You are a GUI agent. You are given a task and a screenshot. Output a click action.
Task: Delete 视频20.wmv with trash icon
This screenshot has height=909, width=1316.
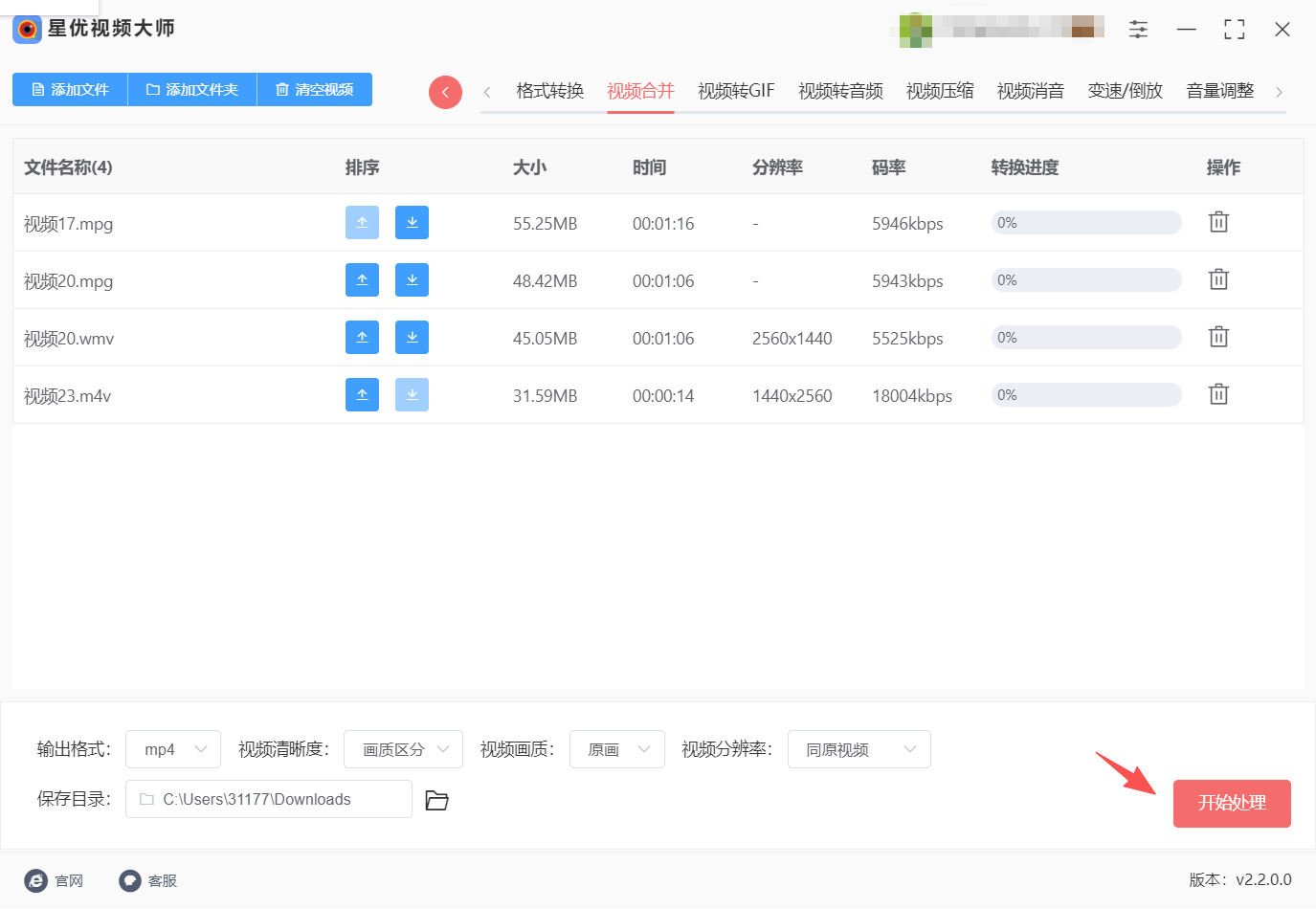tap(1218, 337)
